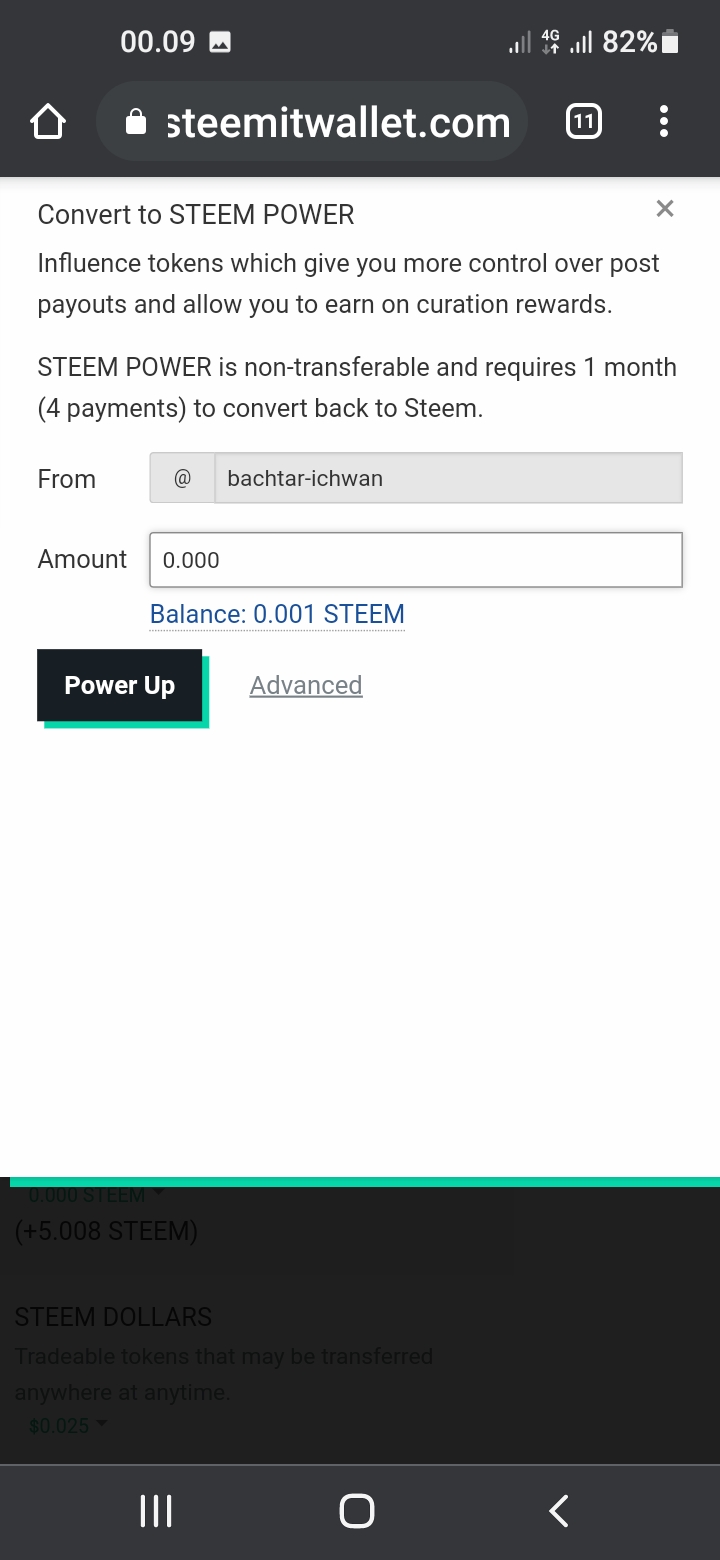Open the Chrome three-dot menu
The image size is (720, 1560).
coord(664,123)
